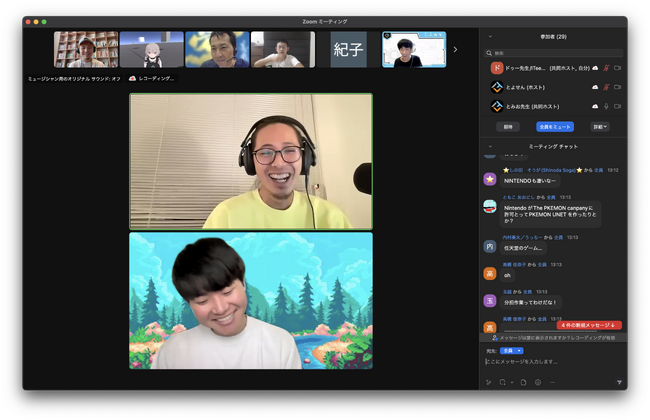Click the gray 内 avatar in chat
Viewport: 650px width, 420px height.
(x=490, y=247)
